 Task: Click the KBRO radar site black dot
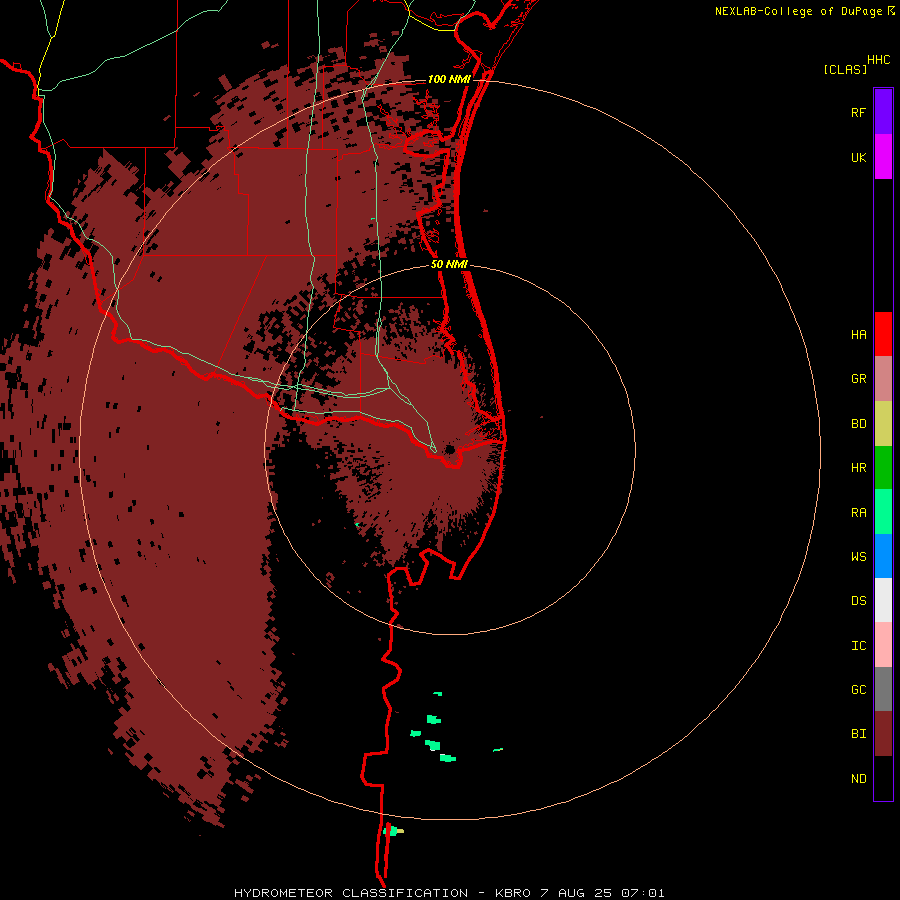(x=450, y=449)
